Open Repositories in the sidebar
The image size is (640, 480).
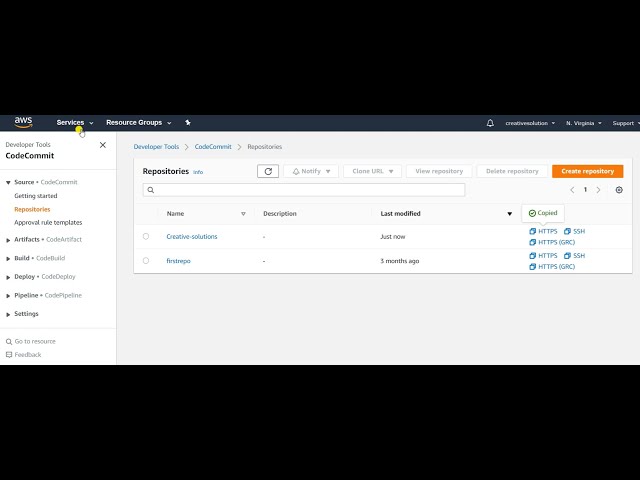pyautogui.click(x=32, y=209)
